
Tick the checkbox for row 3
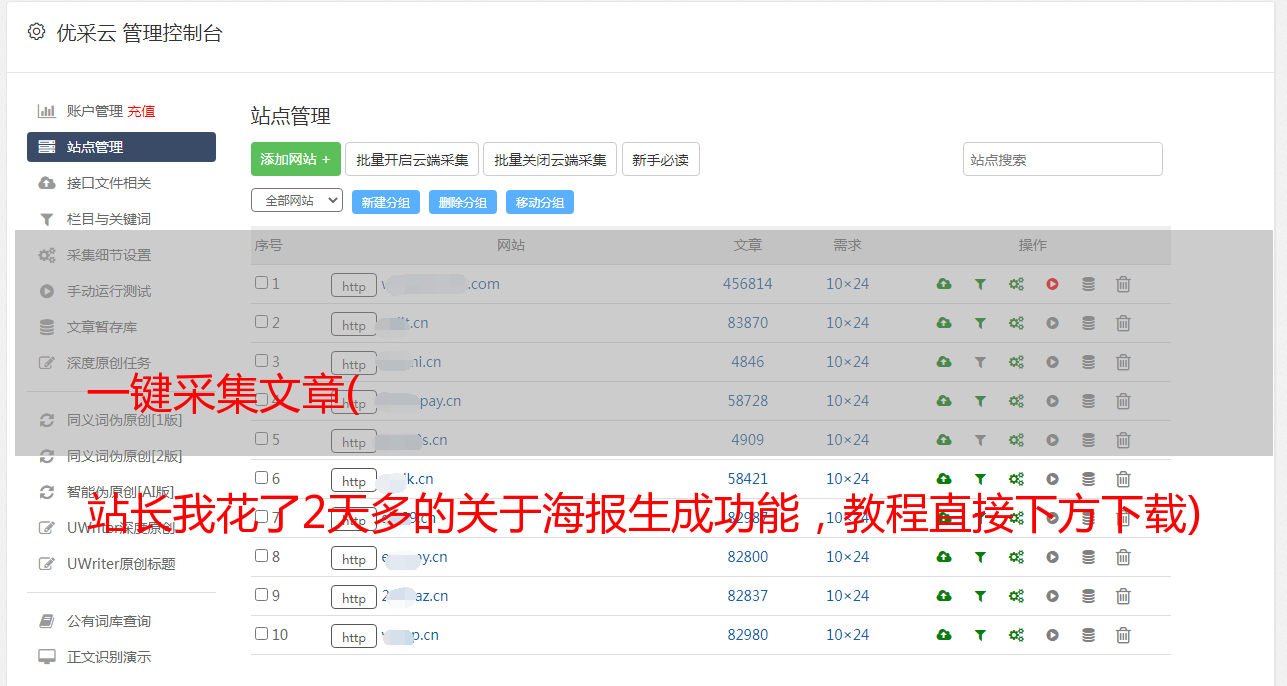click(261, 361)
